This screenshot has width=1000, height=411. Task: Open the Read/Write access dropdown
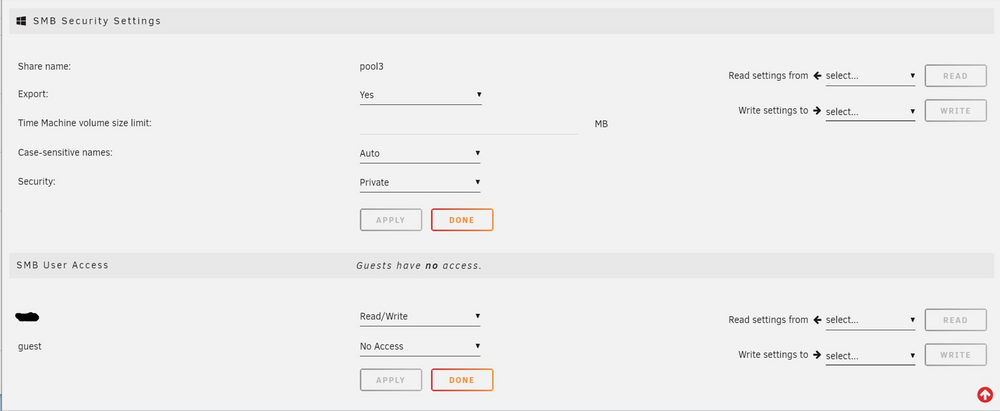[420, 317]
